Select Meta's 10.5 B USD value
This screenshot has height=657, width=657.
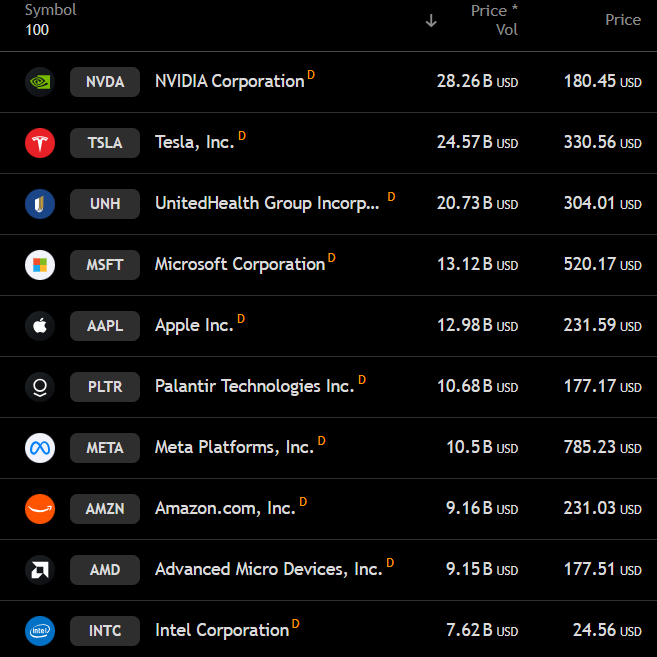pyautogui.click(x=482, y=447)
